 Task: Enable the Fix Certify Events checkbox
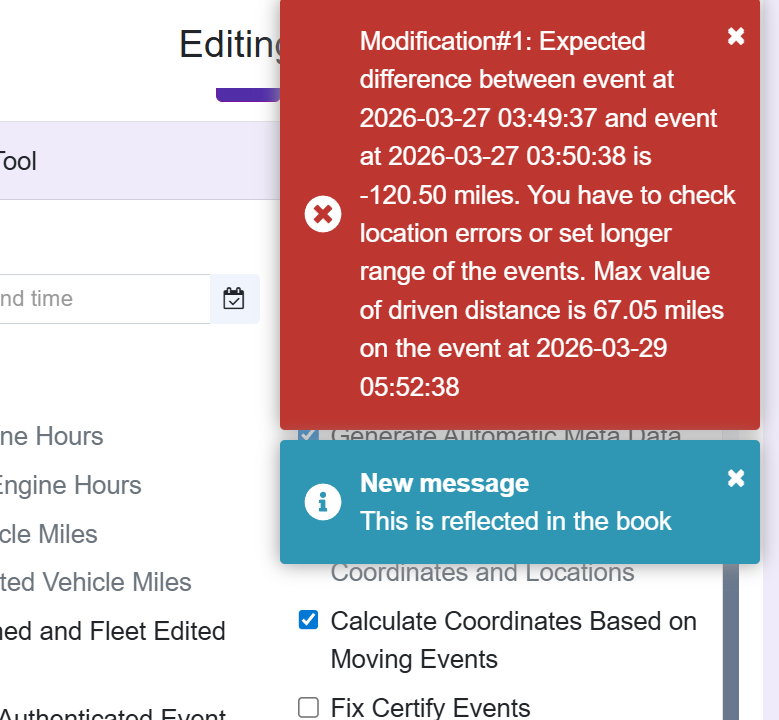tap(308, 707)
